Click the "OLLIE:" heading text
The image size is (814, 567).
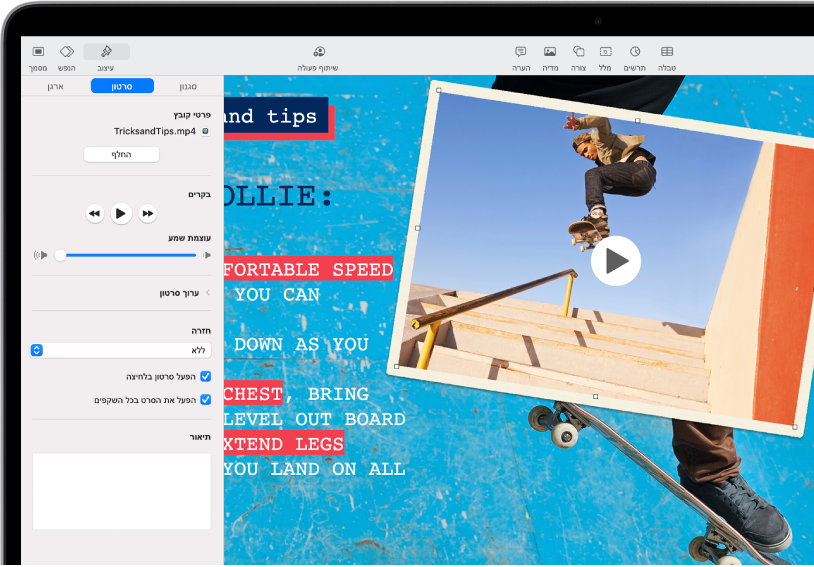[278, 196]
